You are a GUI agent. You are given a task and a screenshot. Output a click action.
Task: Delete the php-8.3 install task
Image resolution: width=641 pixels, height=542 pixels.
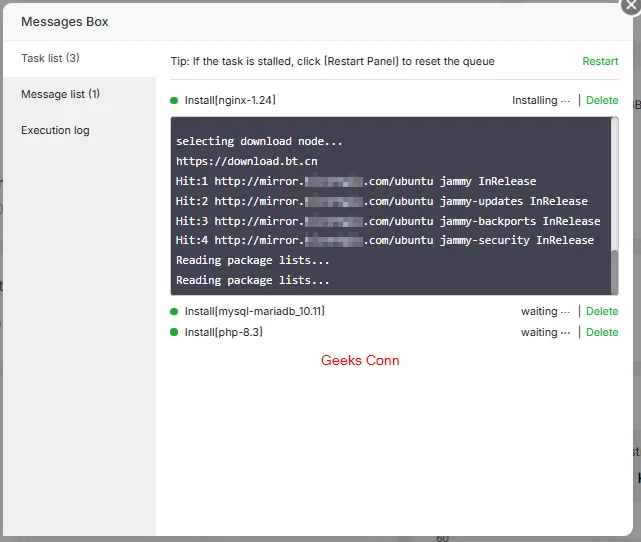[x=602, y=332]
